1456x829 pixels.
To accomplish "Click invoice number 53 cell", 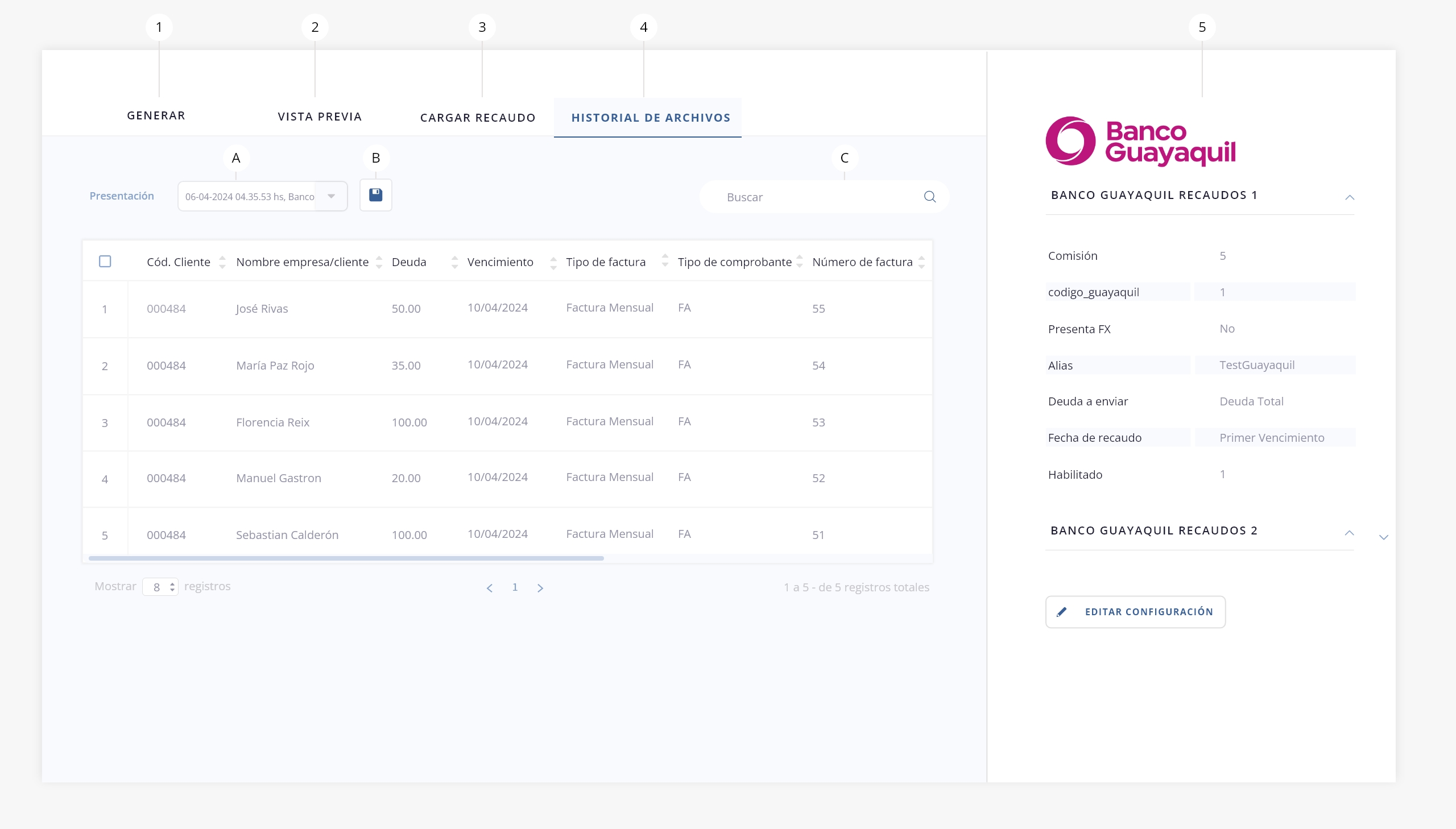I will (x=819, y=422).
